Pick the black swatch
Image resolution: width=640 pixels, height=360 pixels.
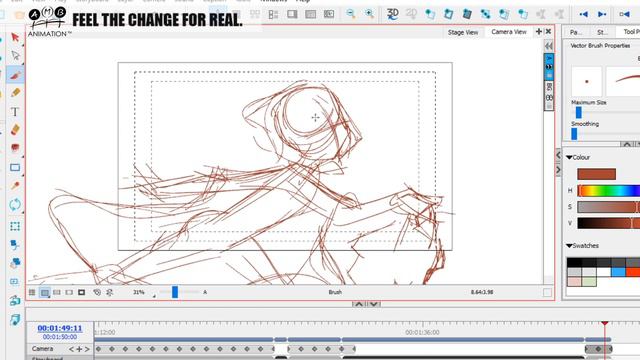[574, 262]
